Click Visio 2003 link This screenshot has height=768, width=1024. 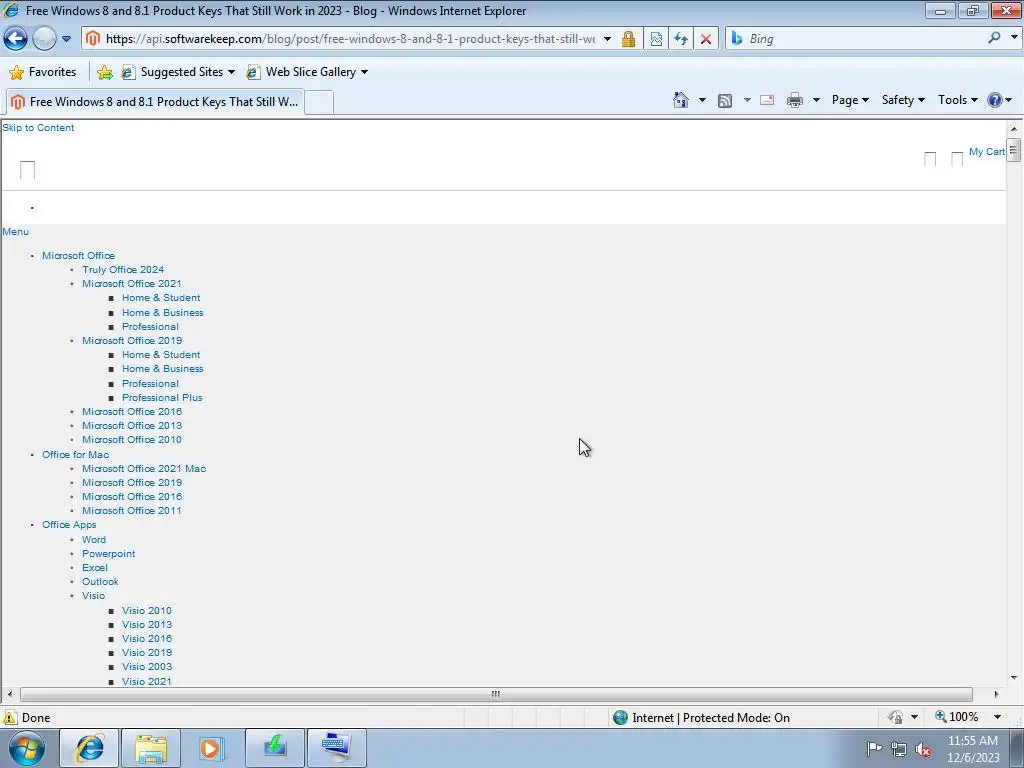click(x=147, y=666)
